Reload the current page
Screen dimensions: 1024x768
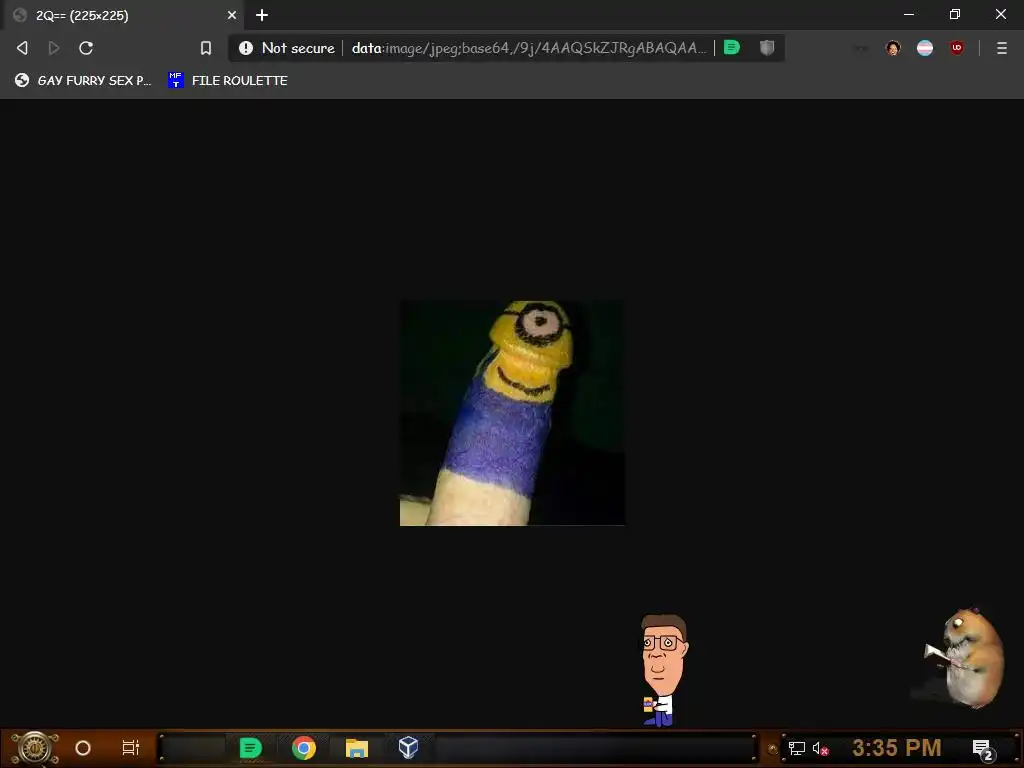(x=86, y=48)
